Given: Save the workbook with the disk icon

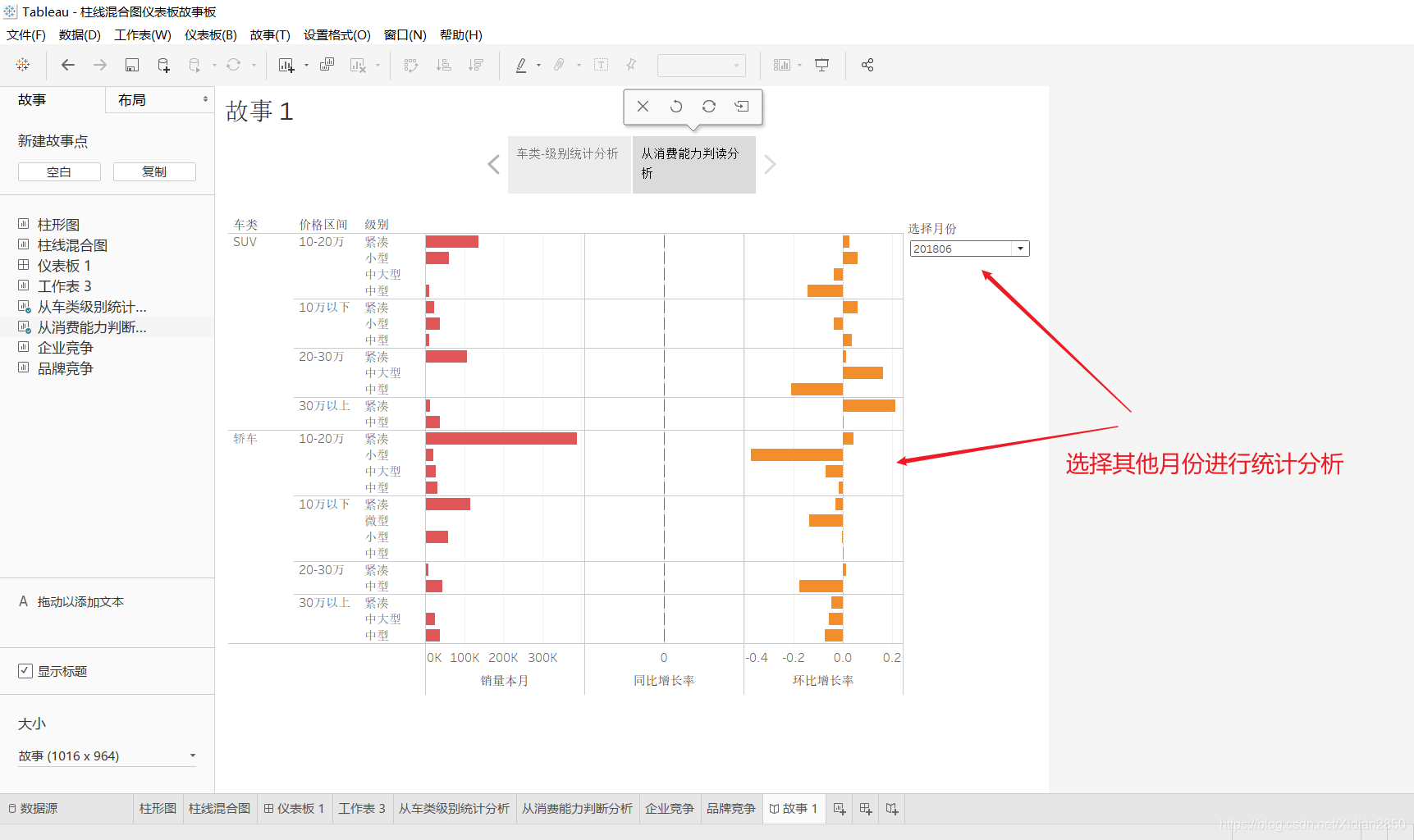Looking at the screenshot, I should (x=132, y=65).
